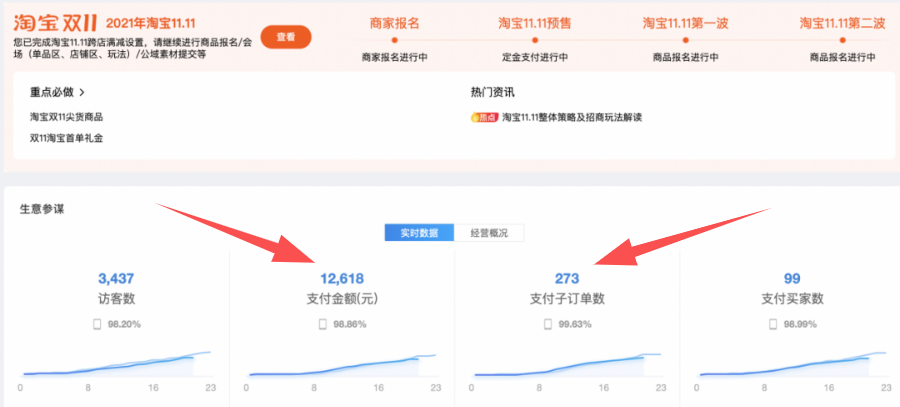Click the orange 查看 button
This screenshot has width=900, height=407.
click(x=286, y=37)
